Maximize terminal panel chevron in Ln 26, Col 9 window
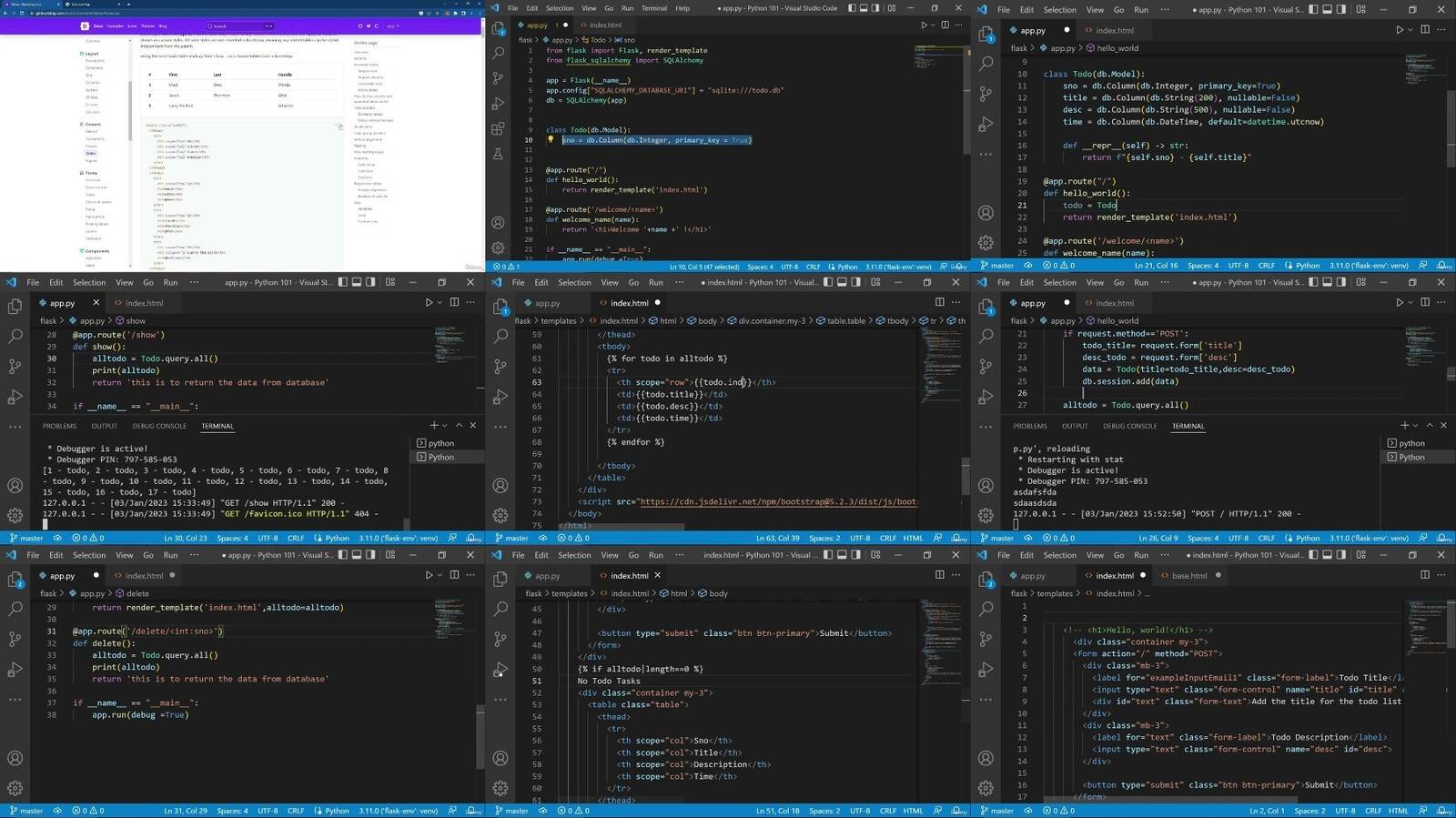Viewport: 1456px width, 818px height. tap(1430, 425)
